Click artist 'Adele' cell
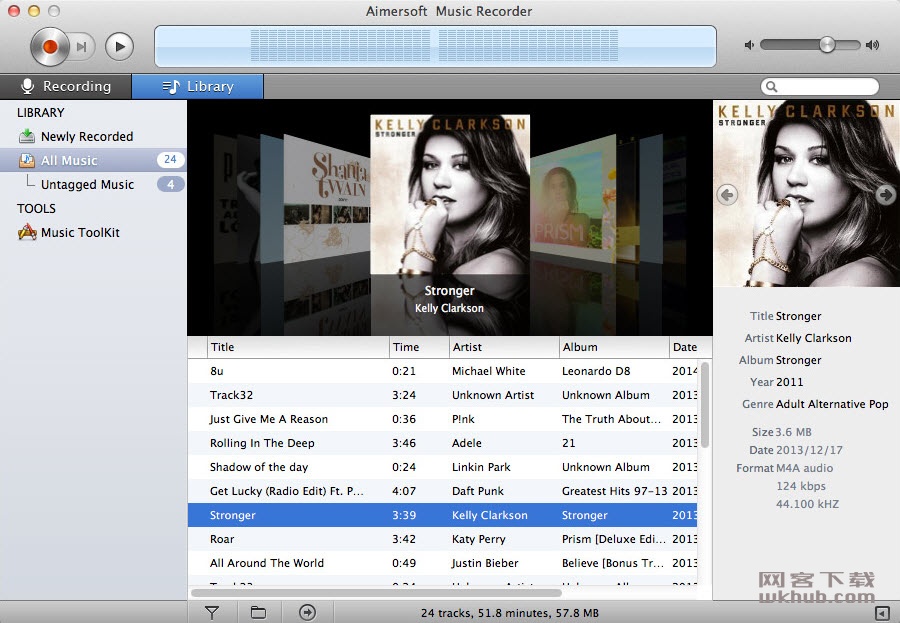 pos(467,443)
